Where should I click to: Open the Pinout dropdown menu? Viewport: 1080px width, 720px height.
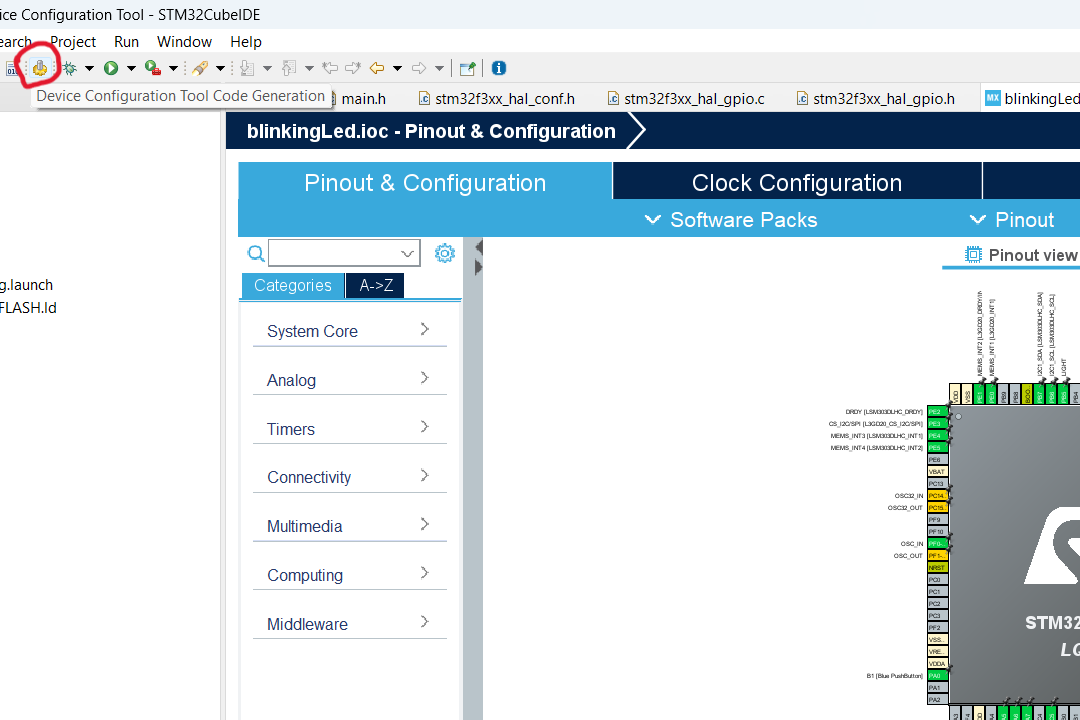1022,219
